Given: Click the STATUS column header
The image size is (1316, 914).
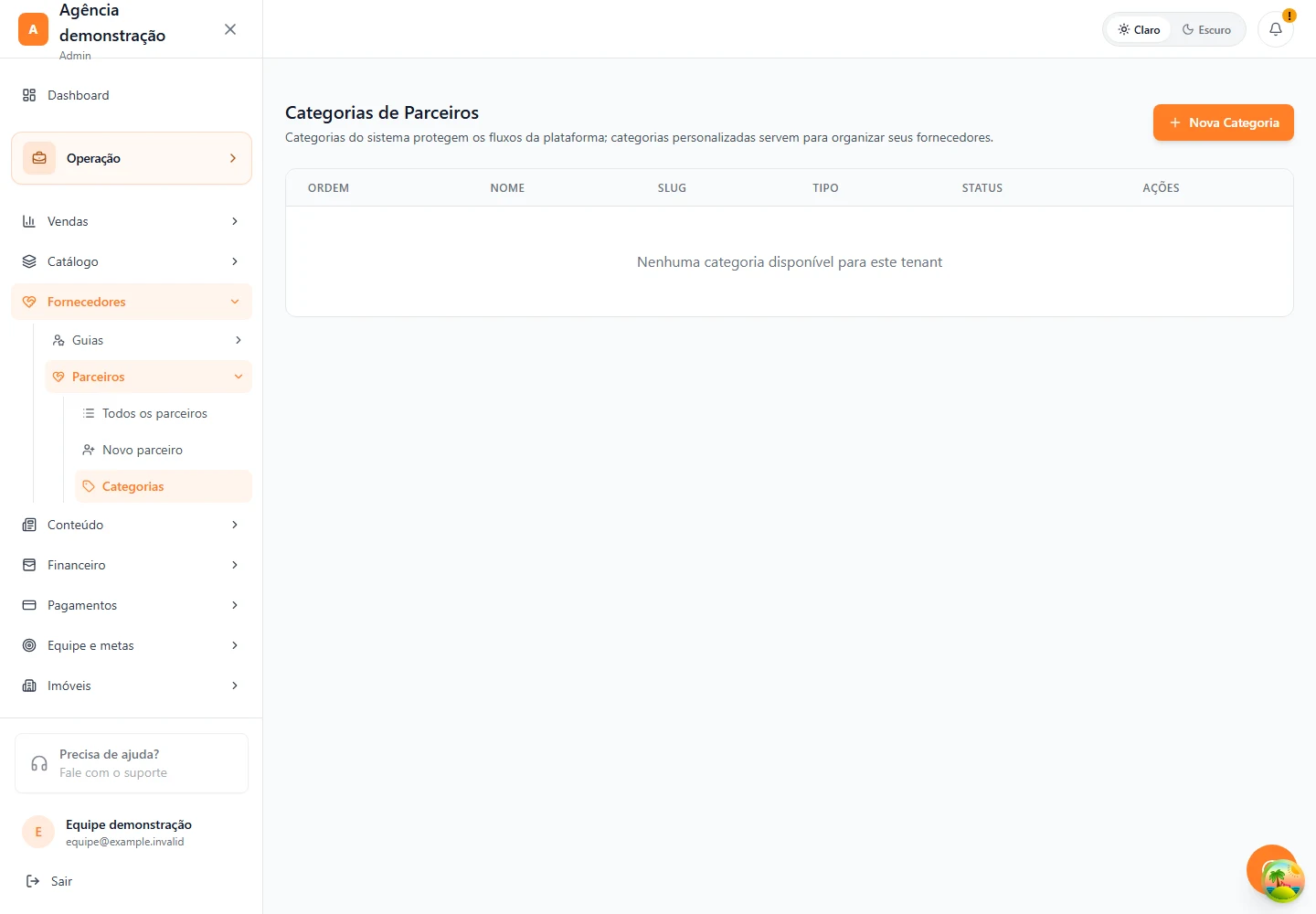Looking at the screenshot, I should pyautogui.click(x=982, y=188).
